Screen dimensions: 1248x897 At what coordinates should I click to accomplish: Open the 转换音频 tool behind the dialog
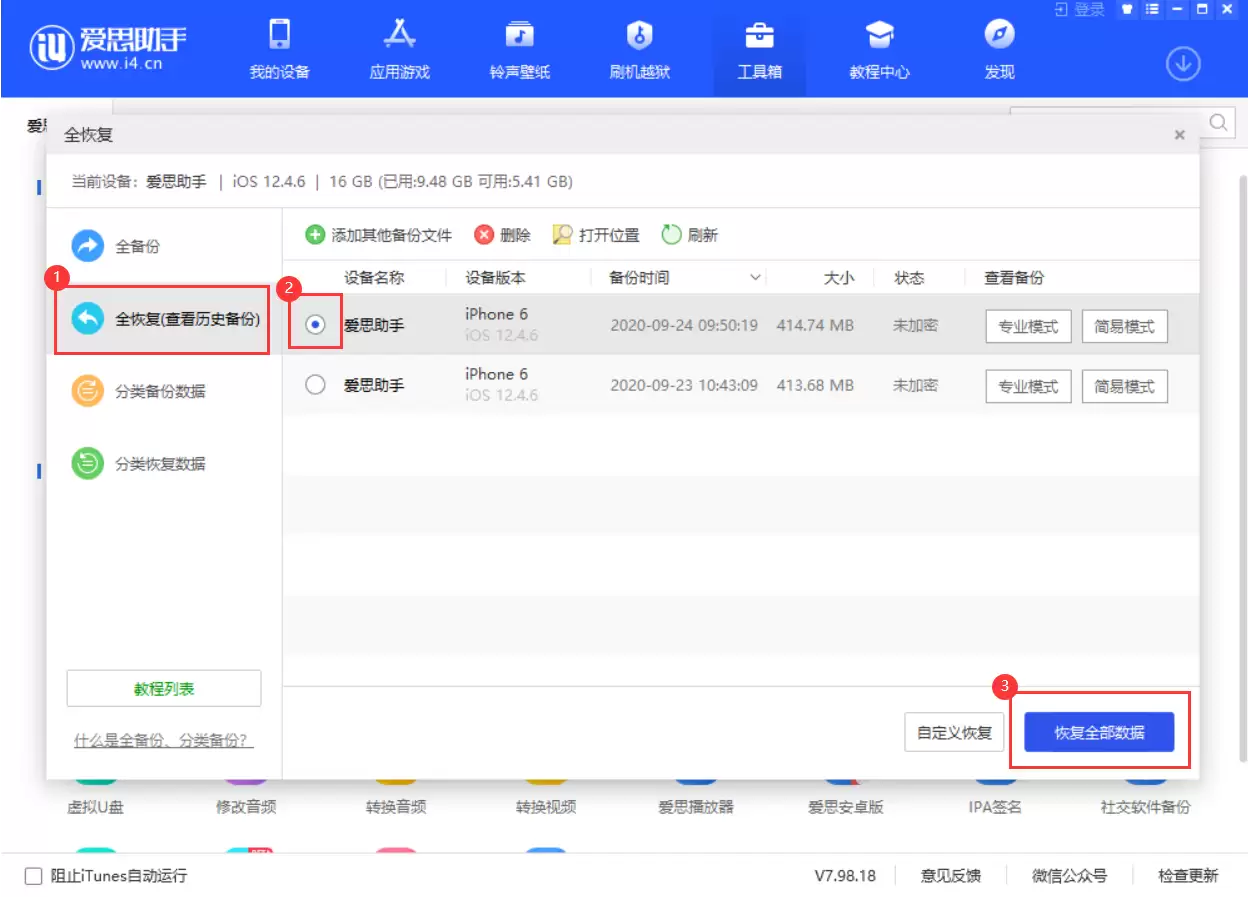click(x=396, y=806)
